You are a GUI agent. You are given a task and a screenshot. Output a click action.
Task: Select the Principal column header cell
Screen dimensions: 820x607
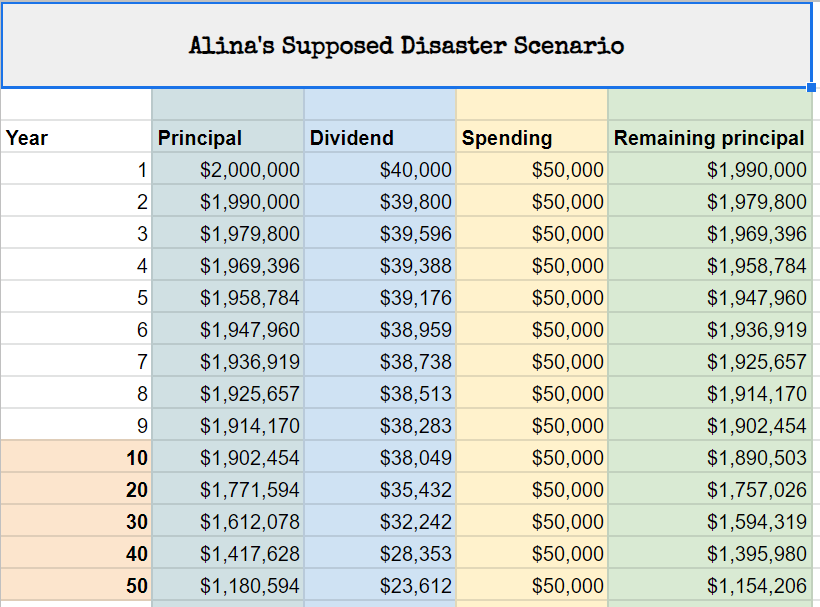[228, 138]
